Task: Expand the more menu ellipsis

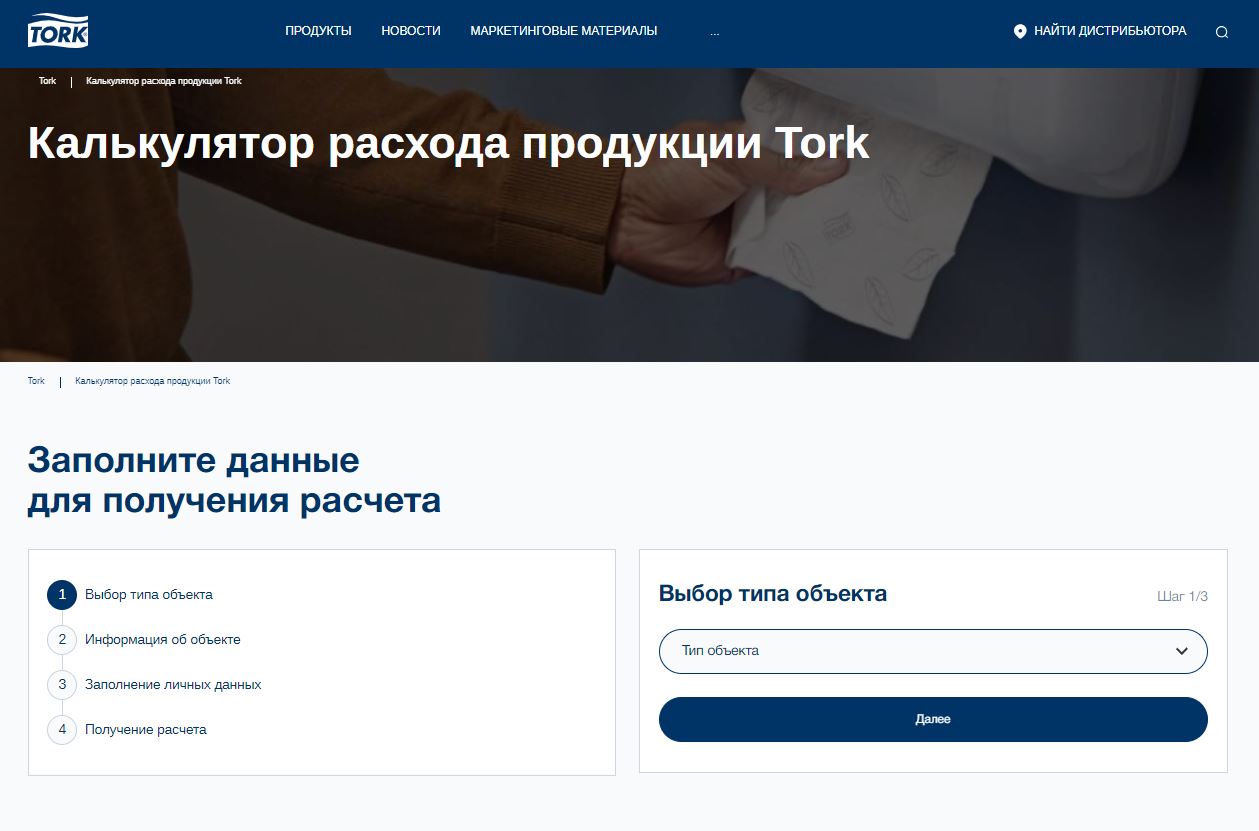Action: 715,32
